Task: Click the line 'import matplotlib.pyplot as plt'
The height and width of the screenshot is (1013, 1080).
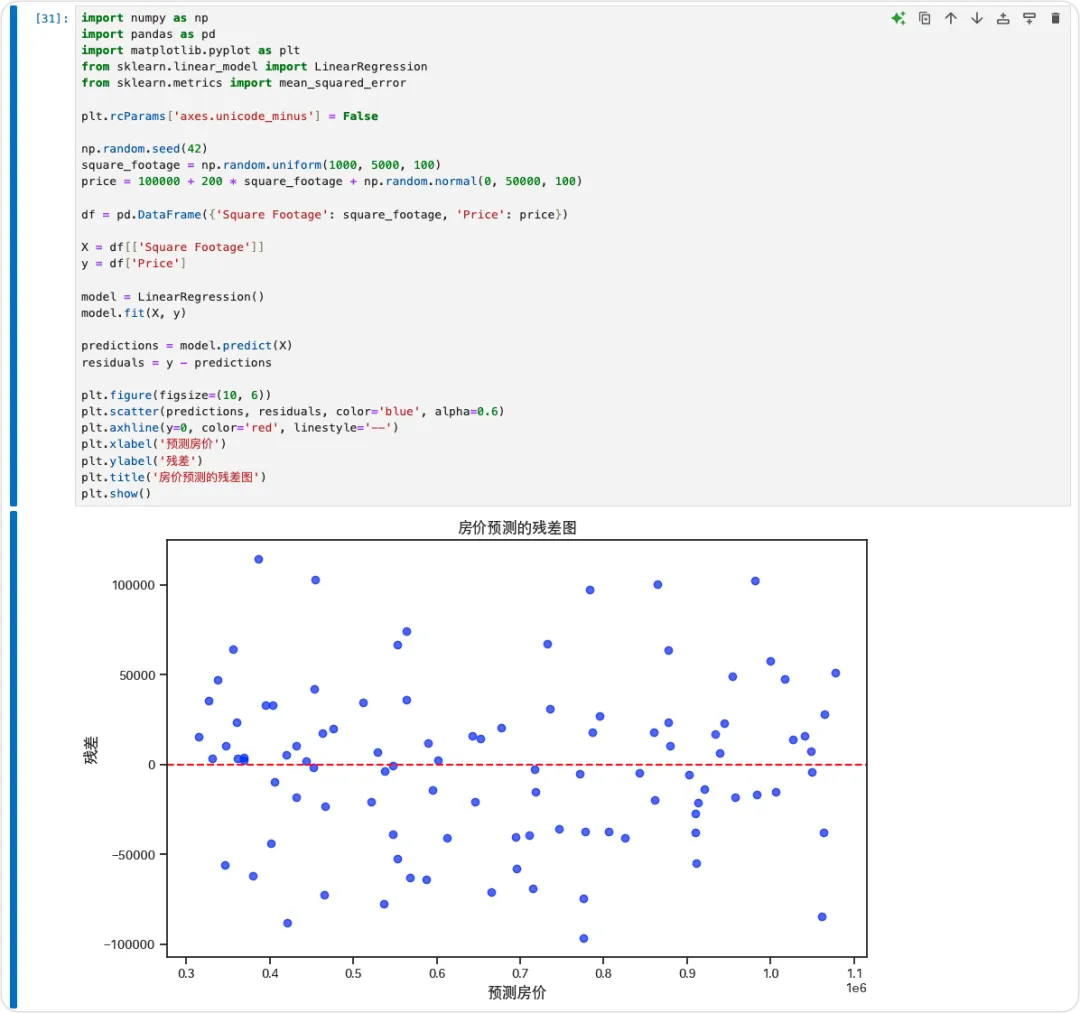Action: click(x=191, y=50)
